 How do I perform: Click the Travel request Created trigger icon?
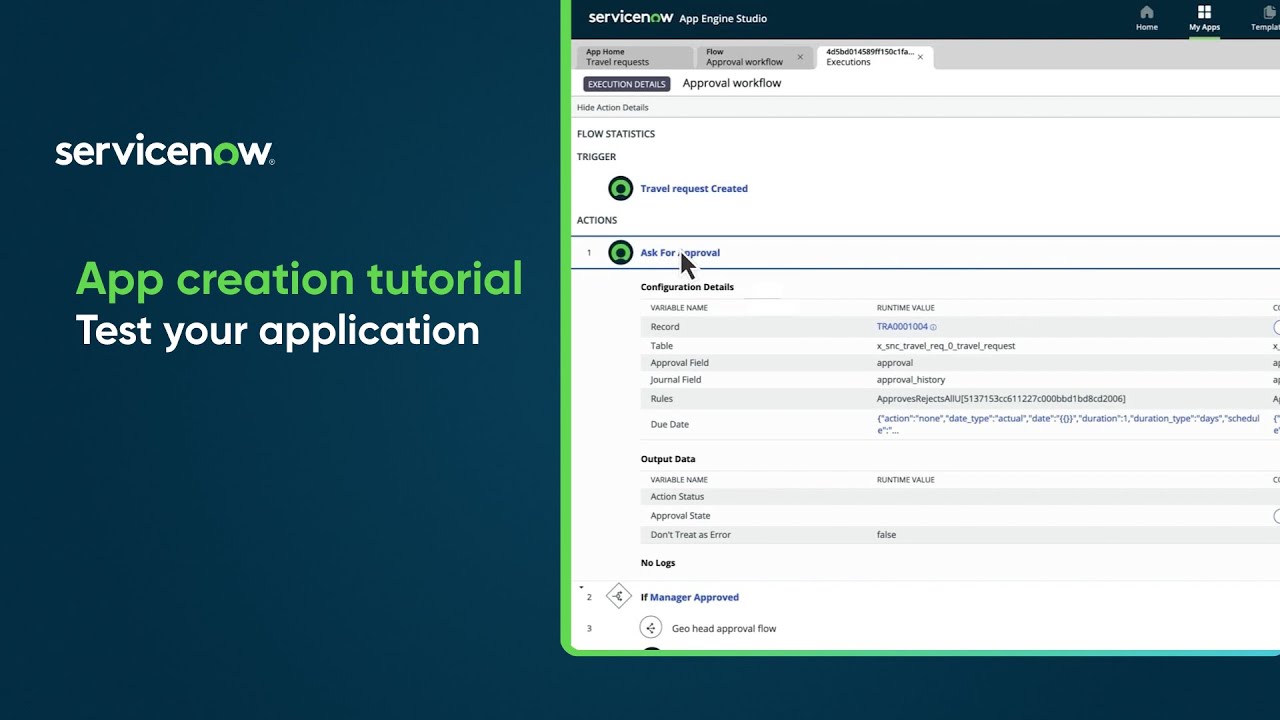coord(620,188)
